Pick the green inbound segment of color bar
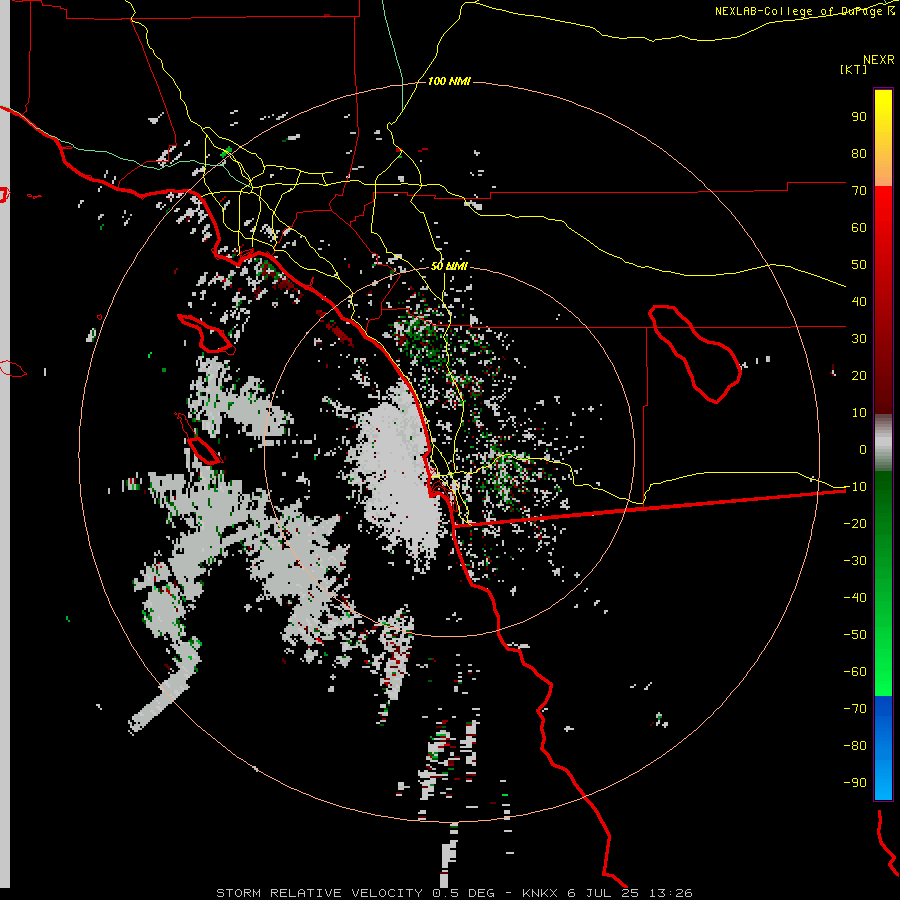This screenshot has width=900, height=900. point(883,584)
